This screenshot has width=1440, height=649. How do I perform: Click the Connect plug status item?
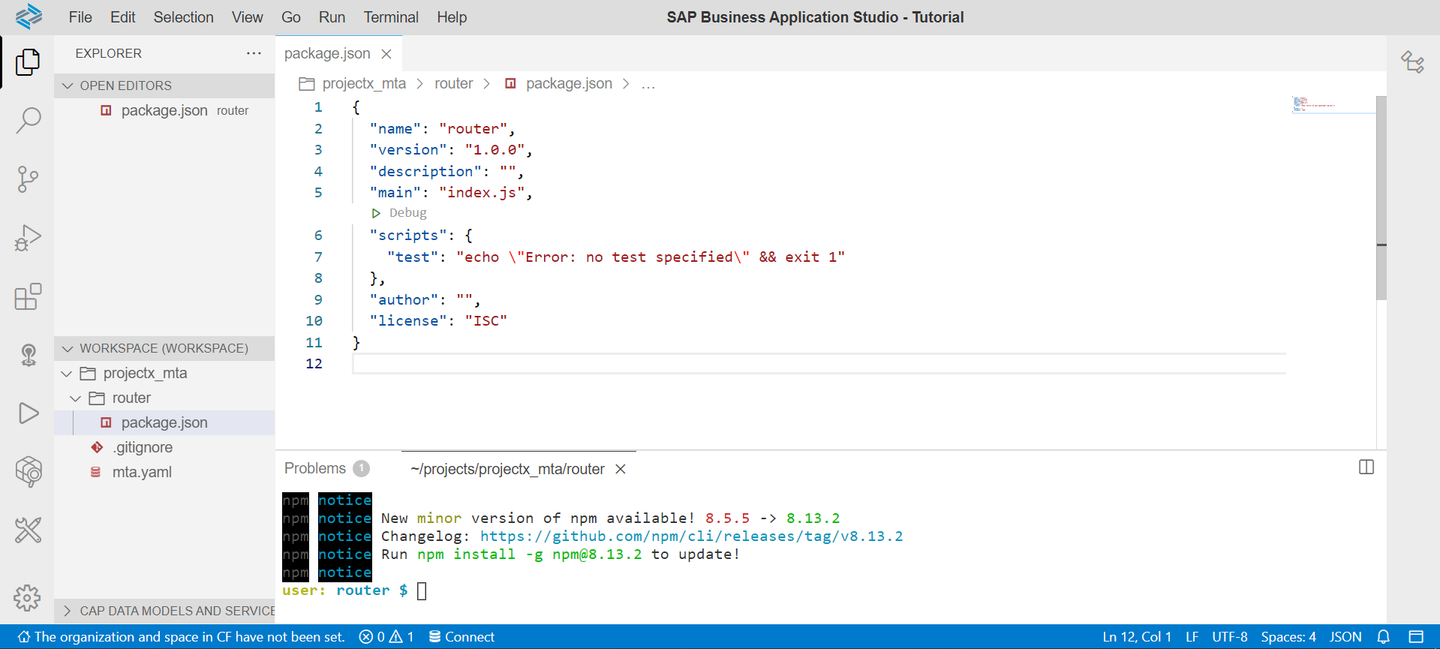(460, 637)
